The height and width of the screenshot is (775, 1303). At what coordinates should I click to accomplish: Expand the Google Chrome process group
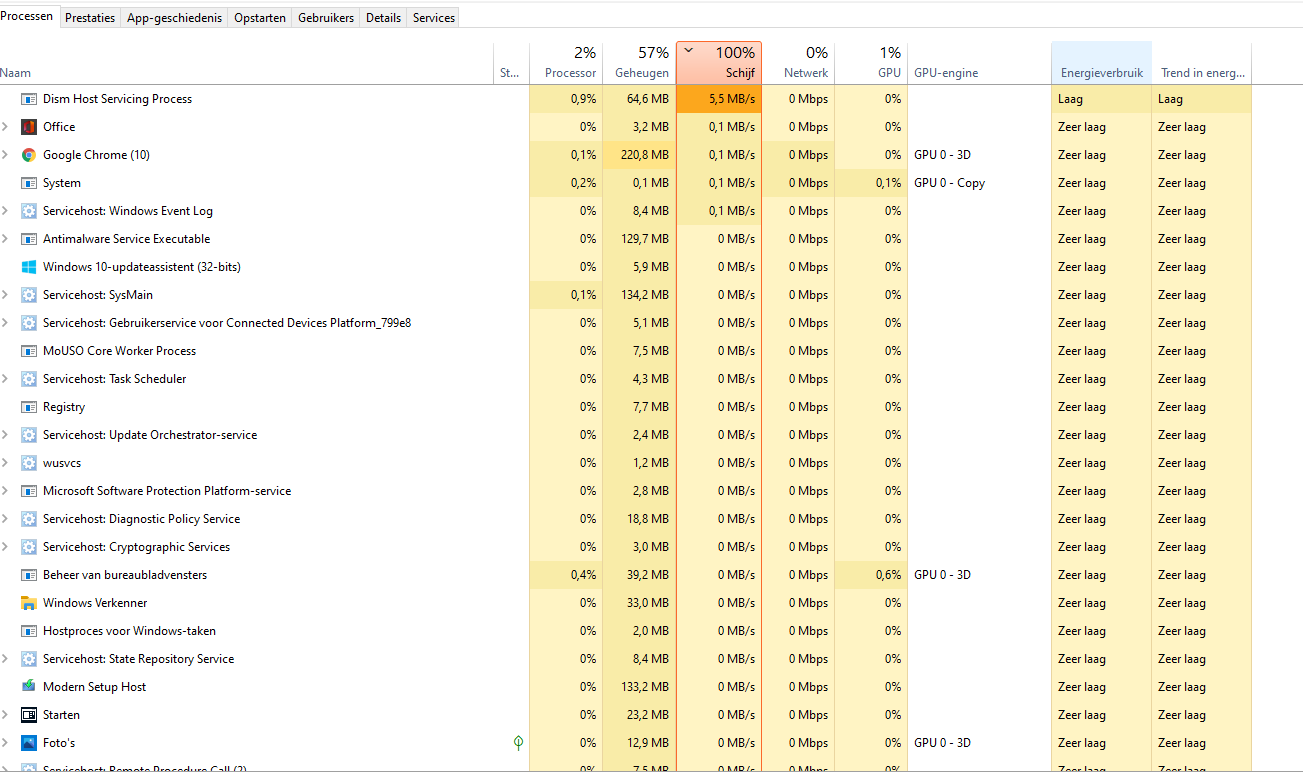[x=5, y=155]
